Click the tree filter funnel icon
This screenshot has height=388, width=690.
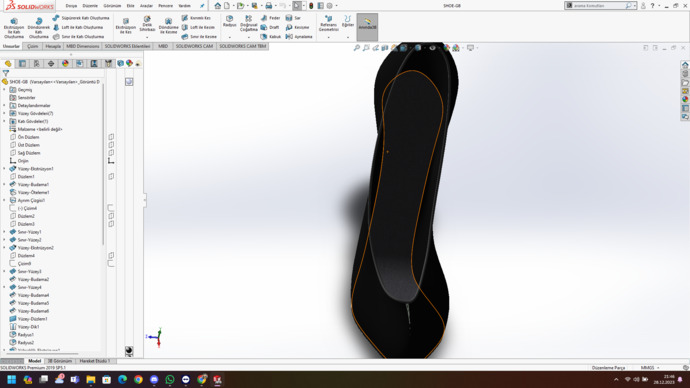click(x=6, y=73)
